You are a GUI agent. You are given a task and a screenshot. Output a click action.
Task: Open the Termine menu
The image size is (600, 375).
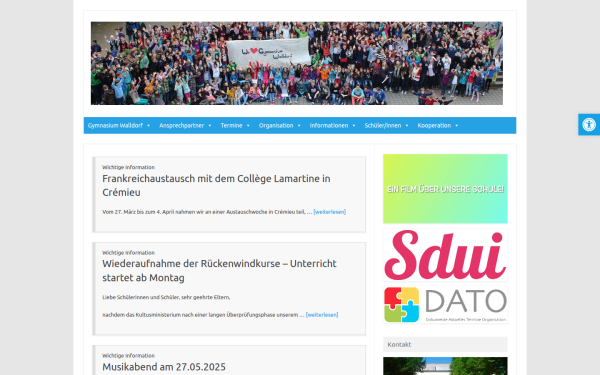pyautogui.click(x=232, y=126)
